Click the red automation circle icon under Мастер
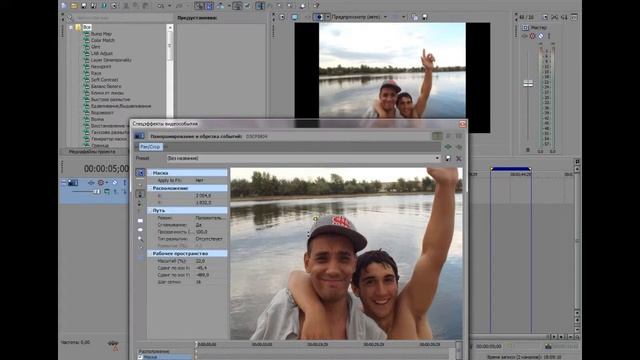Viewport: 640px width, 360px height. 532,36
